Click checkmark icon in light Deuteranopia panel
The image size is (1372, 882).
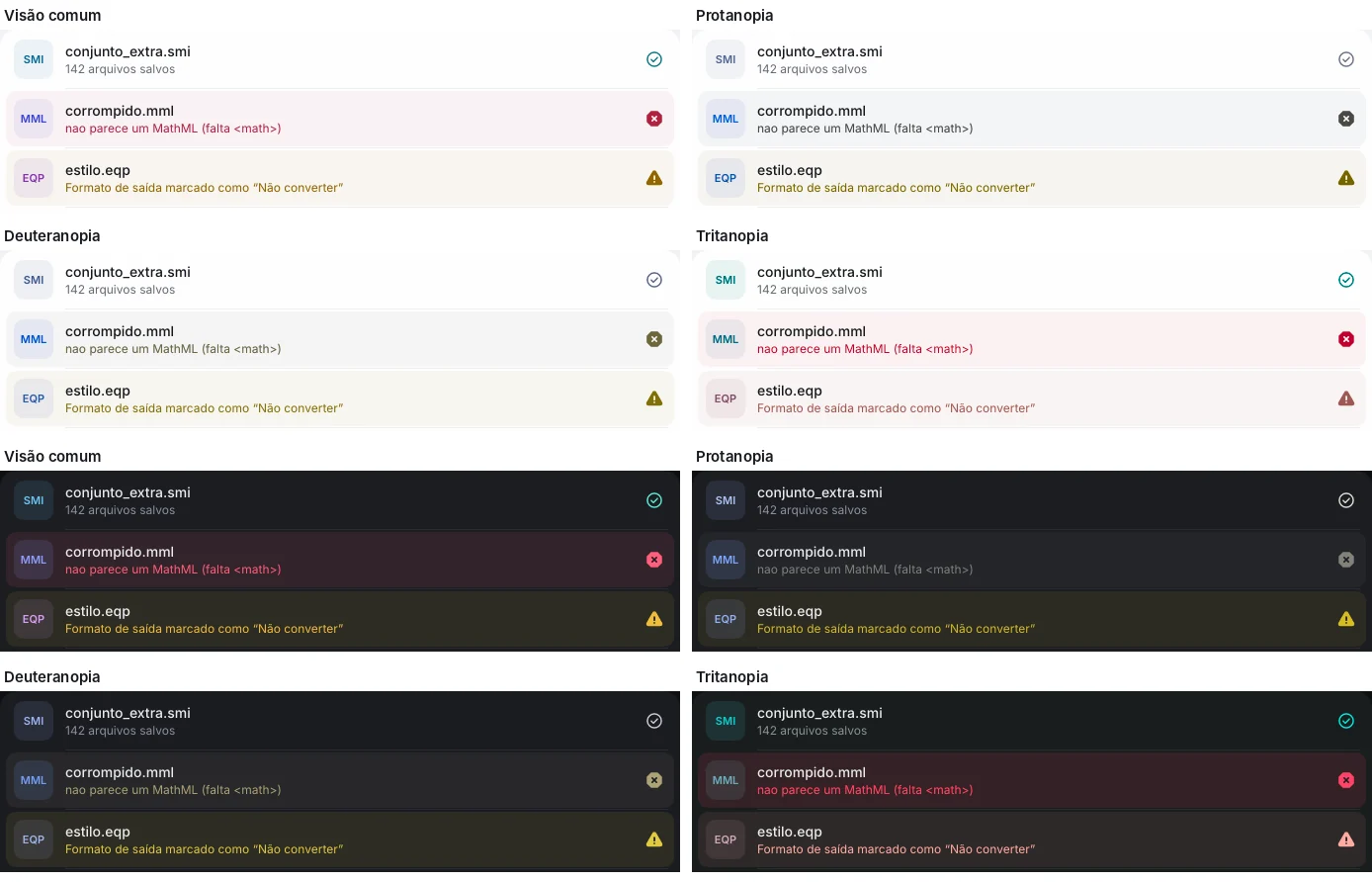(x=654, y=280)
